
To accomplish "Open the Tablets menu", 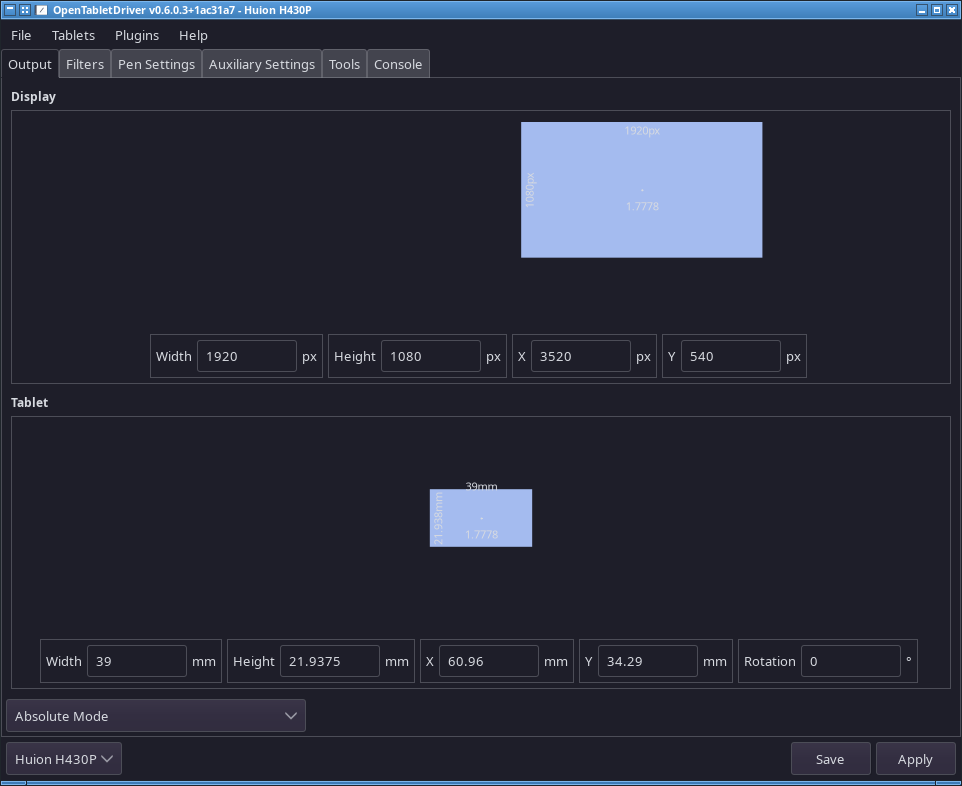I will click(x=73, y=35).
